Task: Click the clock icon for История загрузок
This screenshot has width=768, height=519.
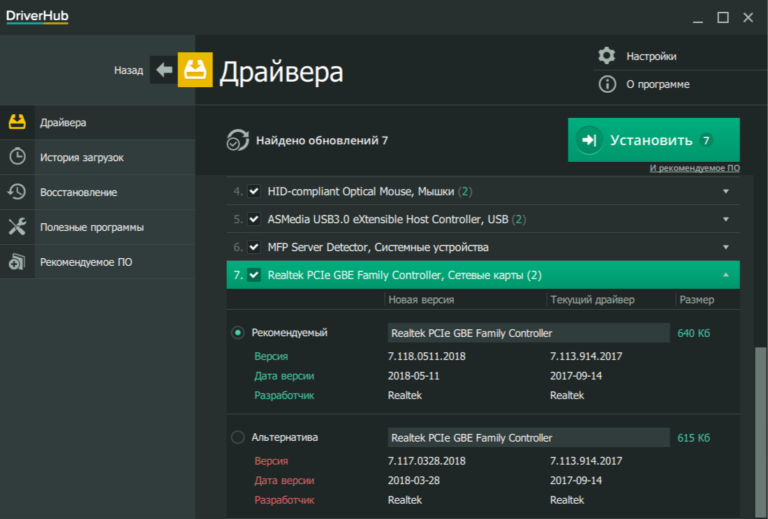Action: [17, 157]
